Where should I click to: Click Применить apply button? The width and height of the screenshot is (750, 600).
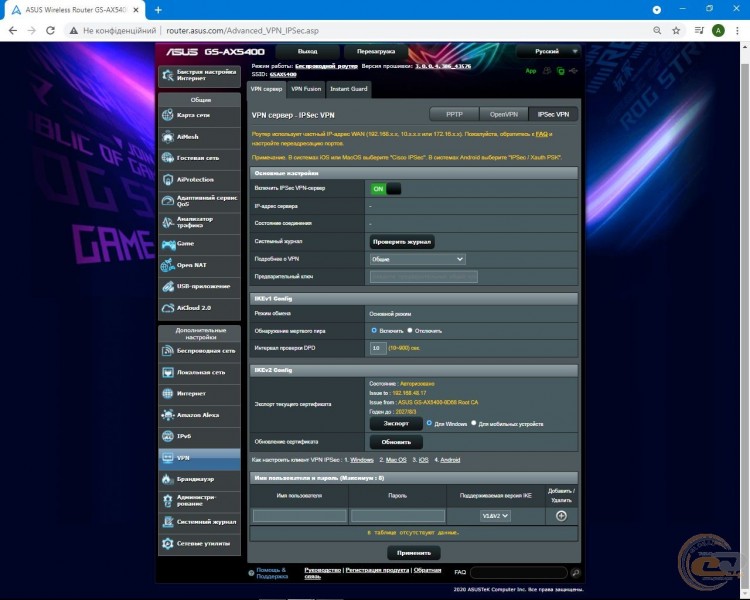tap(414, 553)
